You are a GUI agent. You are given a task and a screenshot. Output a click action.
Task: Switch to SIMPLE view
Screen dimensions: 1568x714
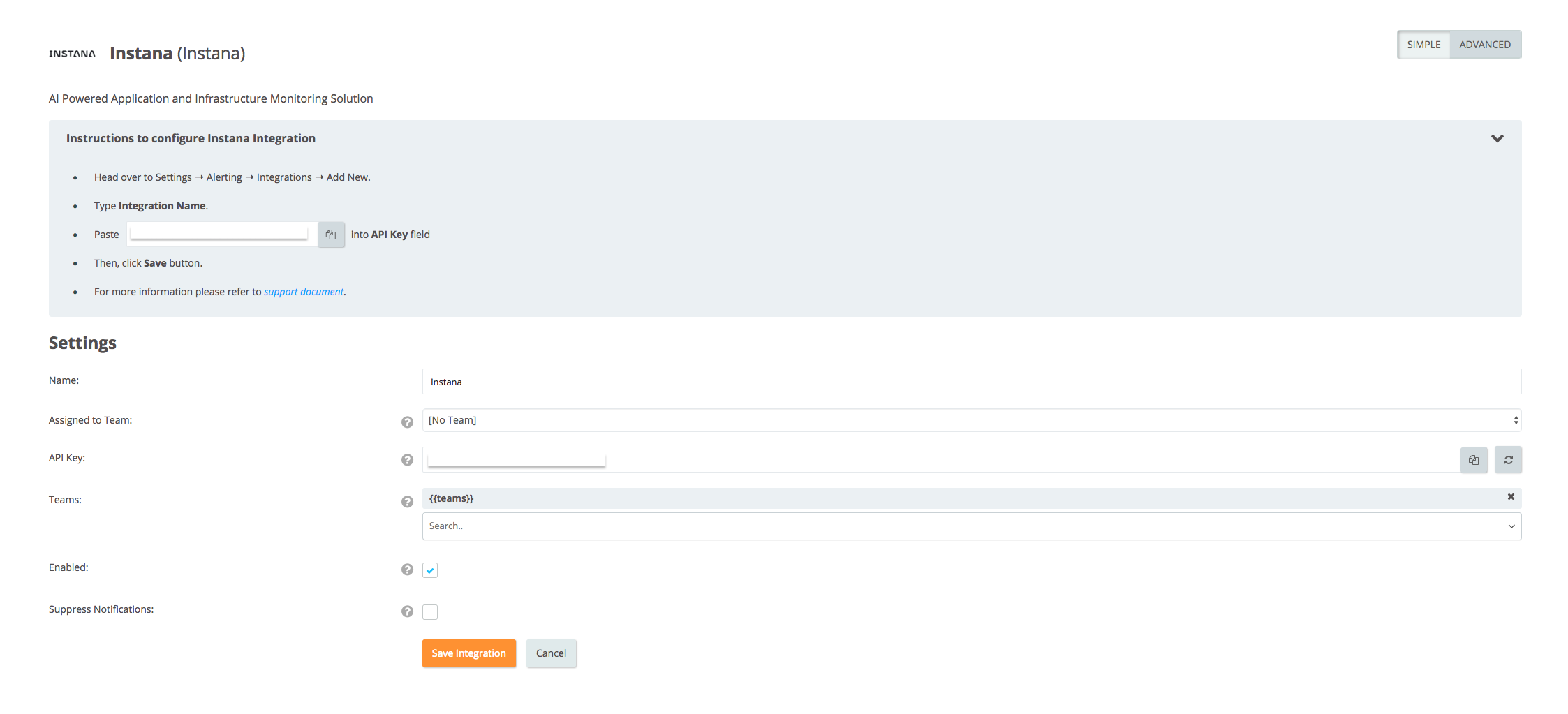click(x=1423, y=45)
